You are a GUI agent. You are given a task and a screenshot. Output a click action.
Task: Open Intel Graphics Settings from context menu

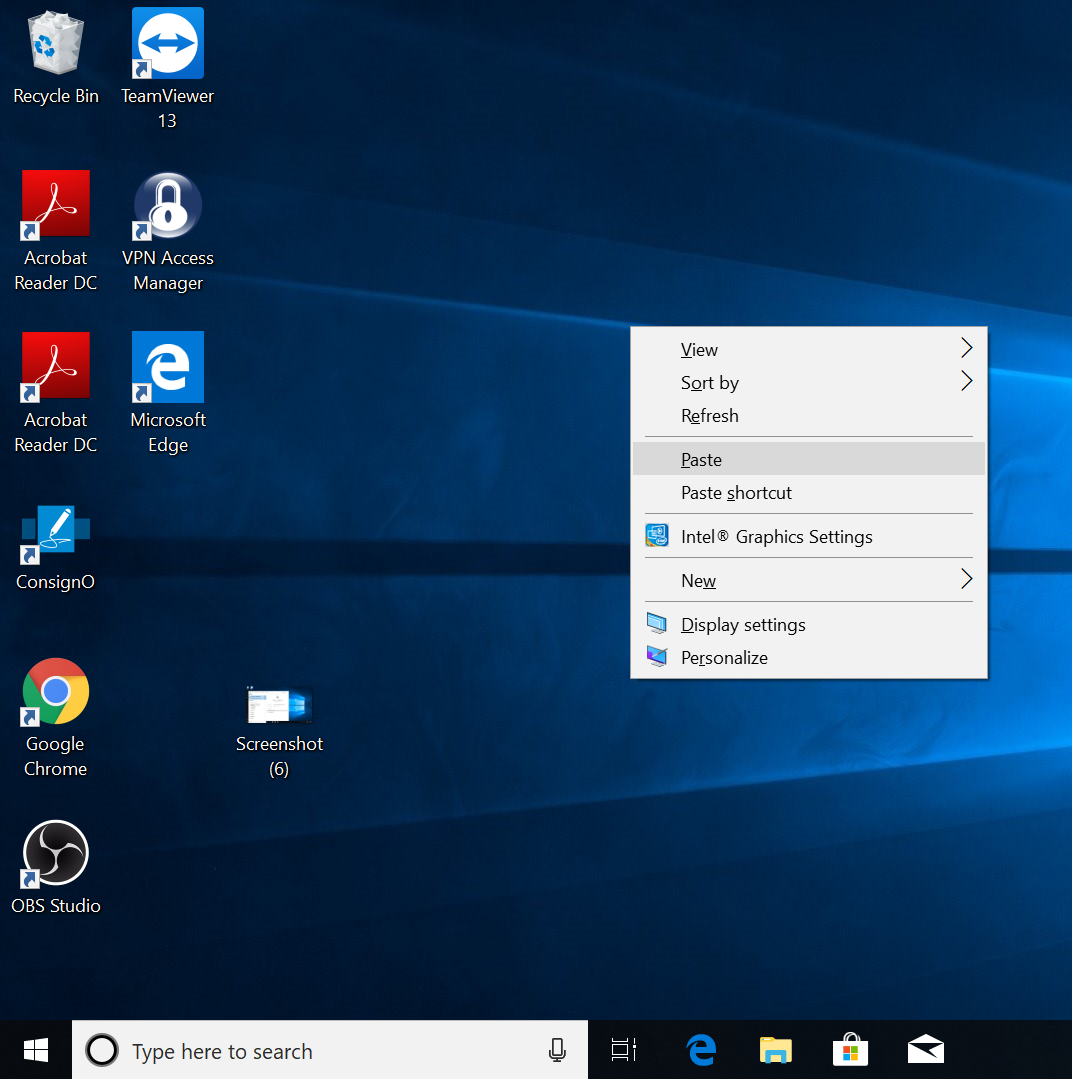click(808, 536)
